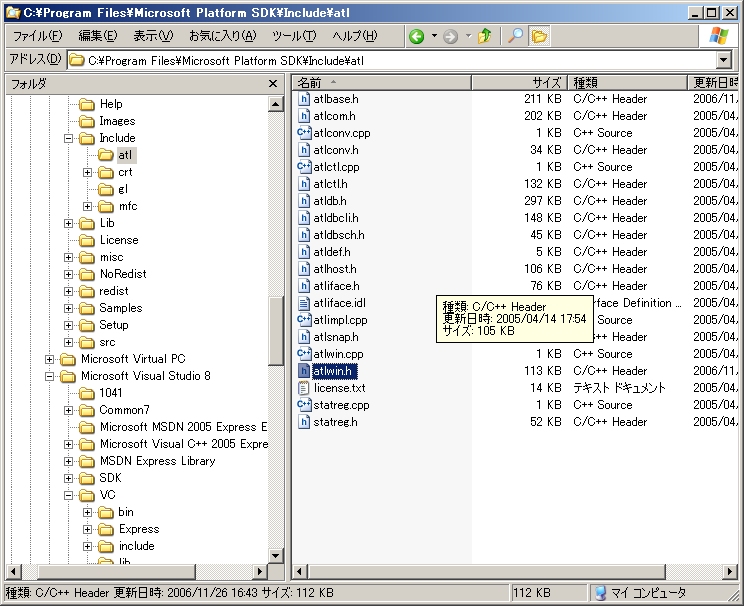Select the atldbcli.h file icon
The image size is (744, 606).
[304, 218]
